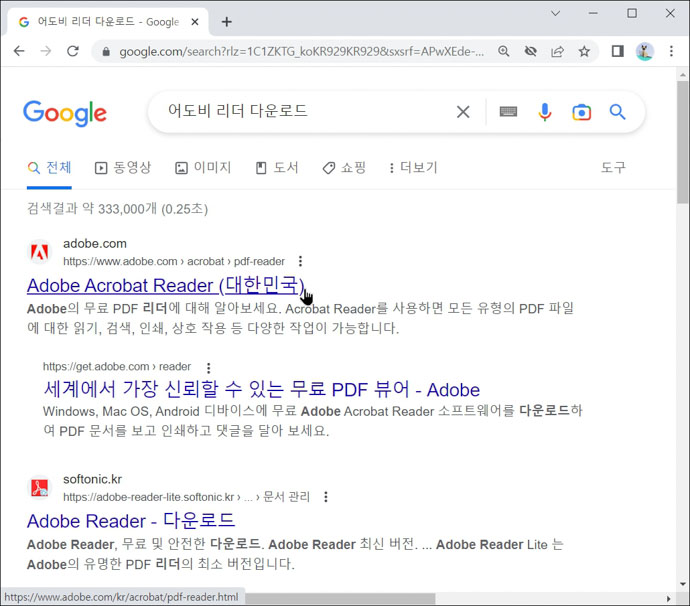
Task: Switch to the 이미지 tab
Action: (203, 168)
